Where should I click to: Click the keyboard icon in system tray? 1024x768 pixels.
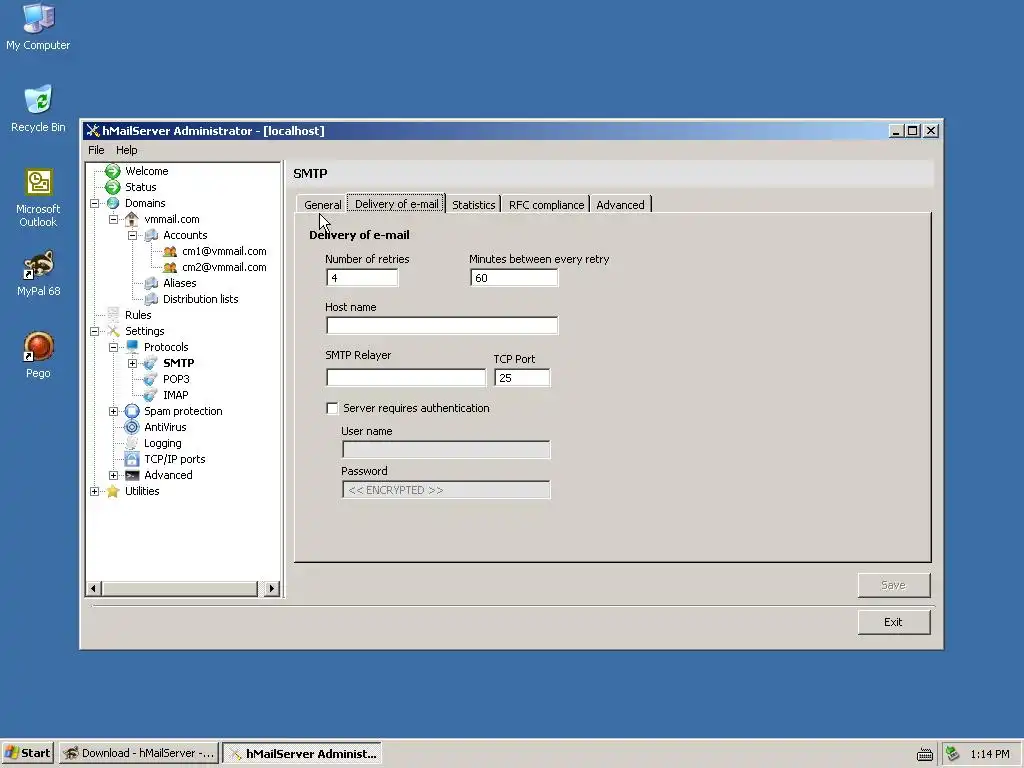tap(925, 754)
